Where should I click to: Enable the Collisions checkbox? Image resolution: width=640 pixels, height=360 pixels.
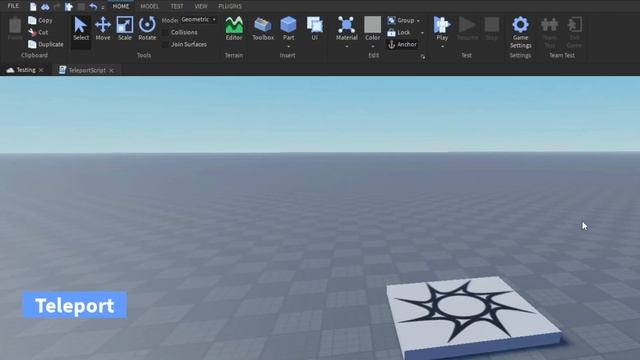click(x=165, y=32)
